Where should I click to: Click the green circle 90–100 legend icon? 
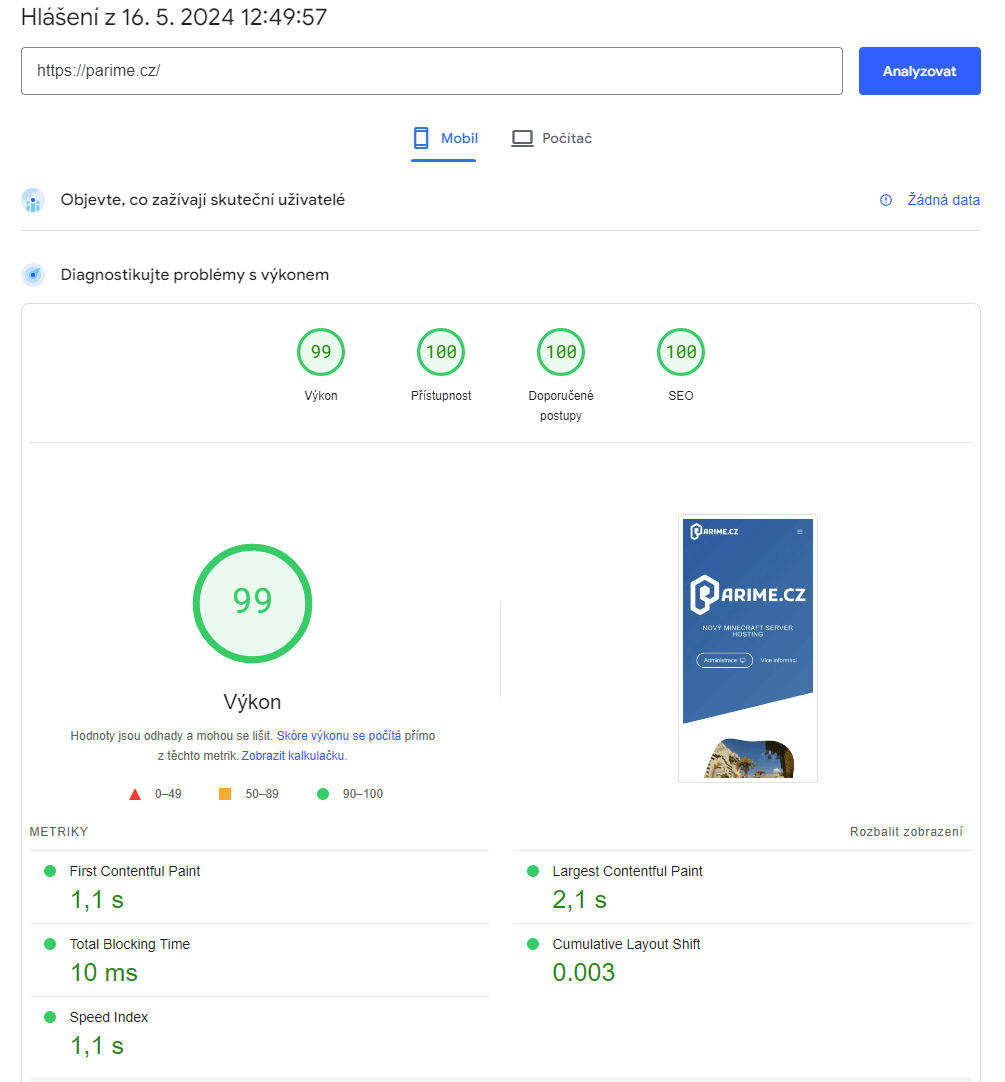(x=323, y=794)
